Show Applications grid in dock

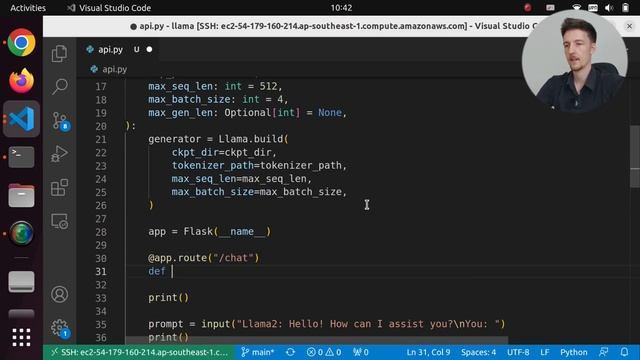tap(21, 337)
